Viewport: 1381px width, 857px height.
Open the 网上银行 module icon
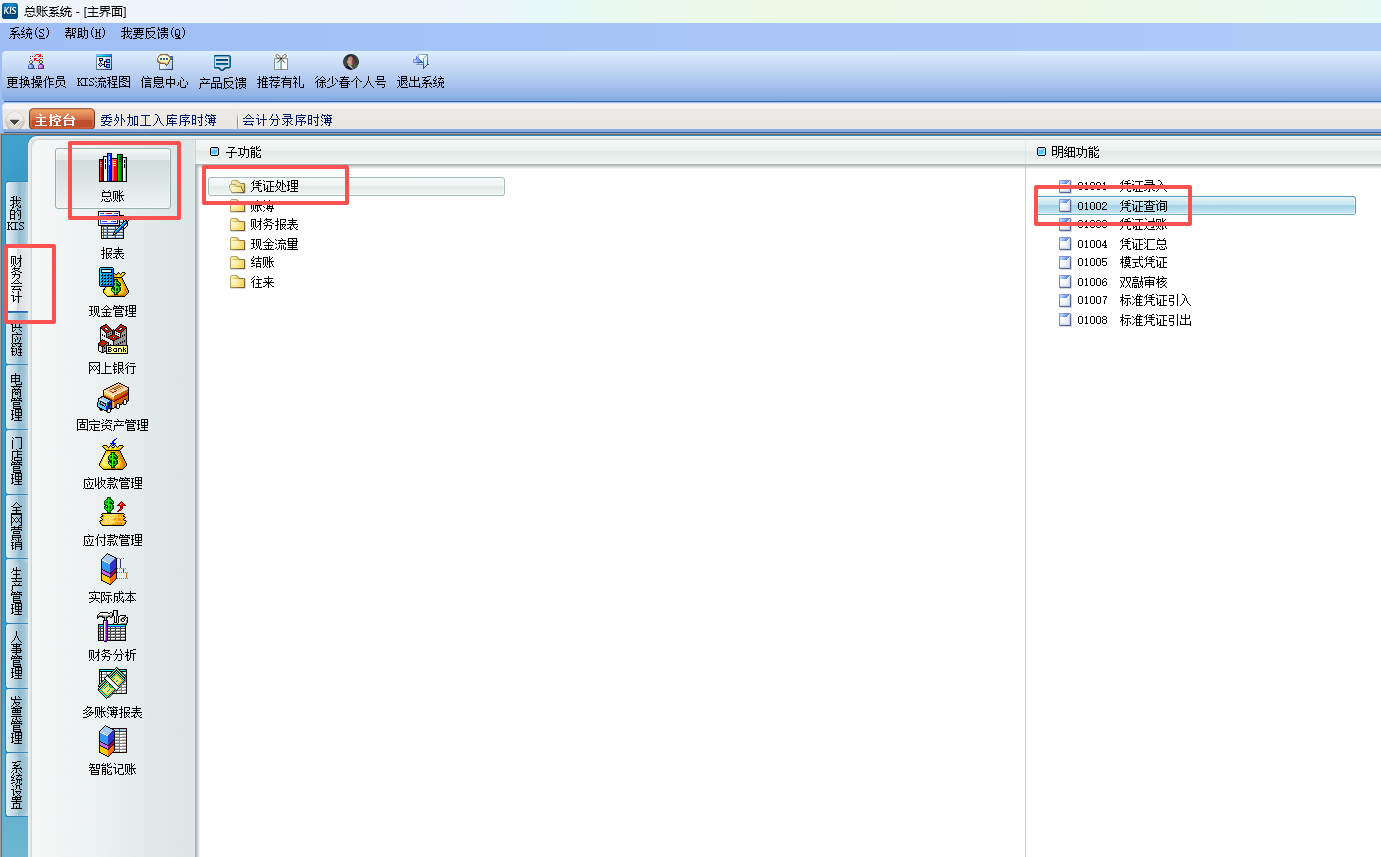pyautogui.click(x=112, y=341)
